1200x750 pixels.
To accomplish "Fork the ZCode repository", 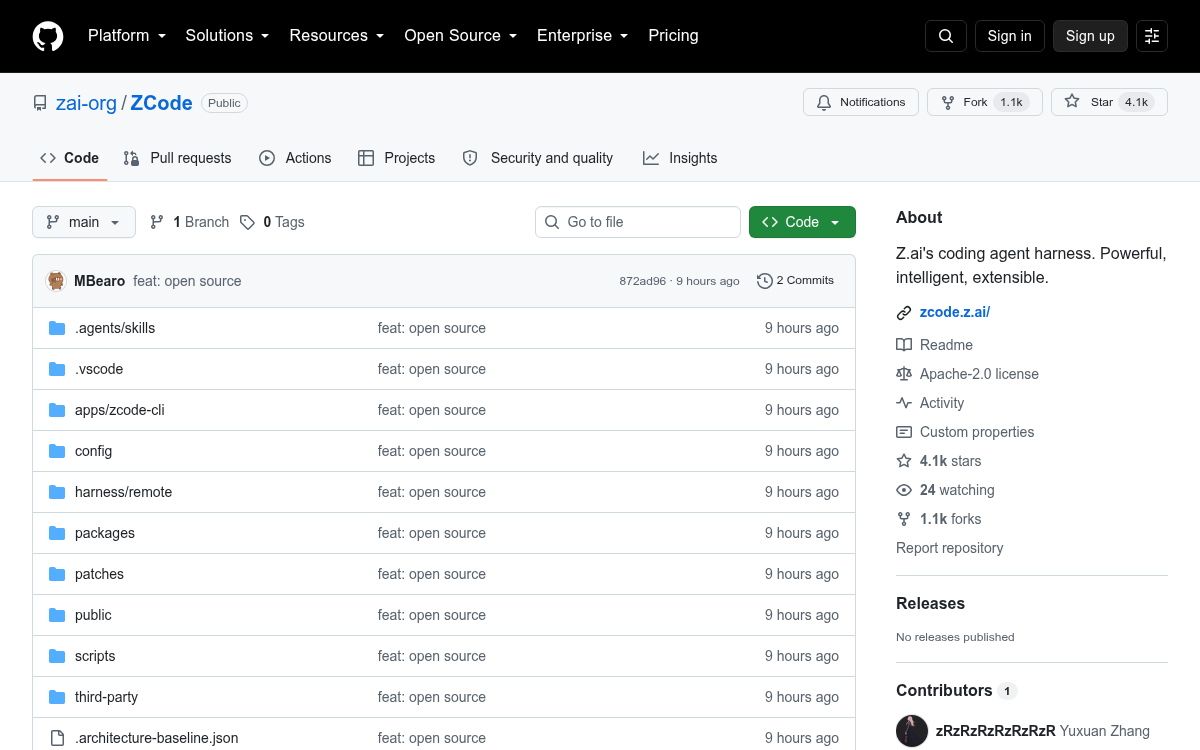I will [x=985, y=102].
